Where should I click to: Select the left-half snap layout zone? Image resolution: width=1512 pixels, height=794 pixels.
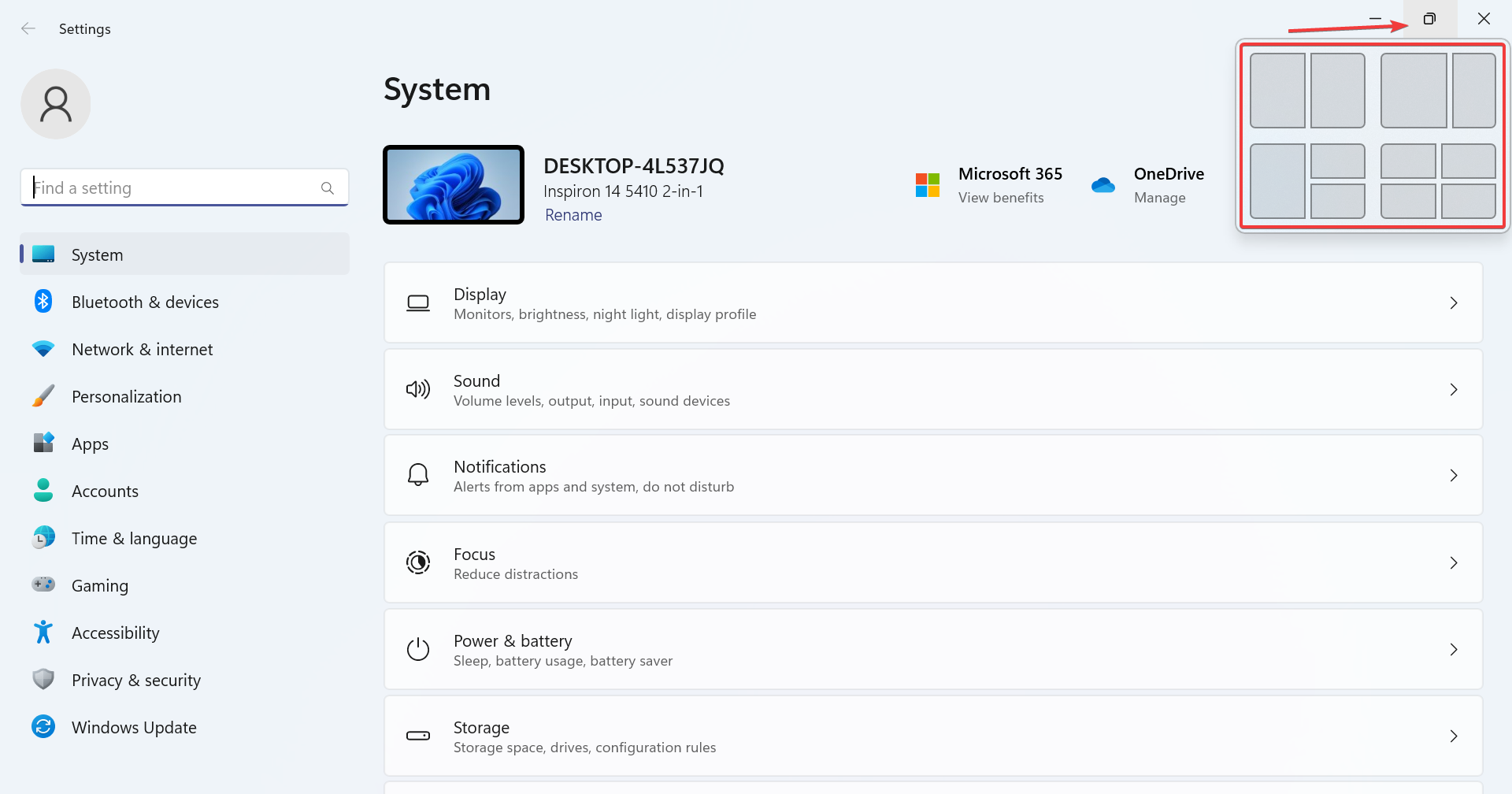[x=1277, y=90]
